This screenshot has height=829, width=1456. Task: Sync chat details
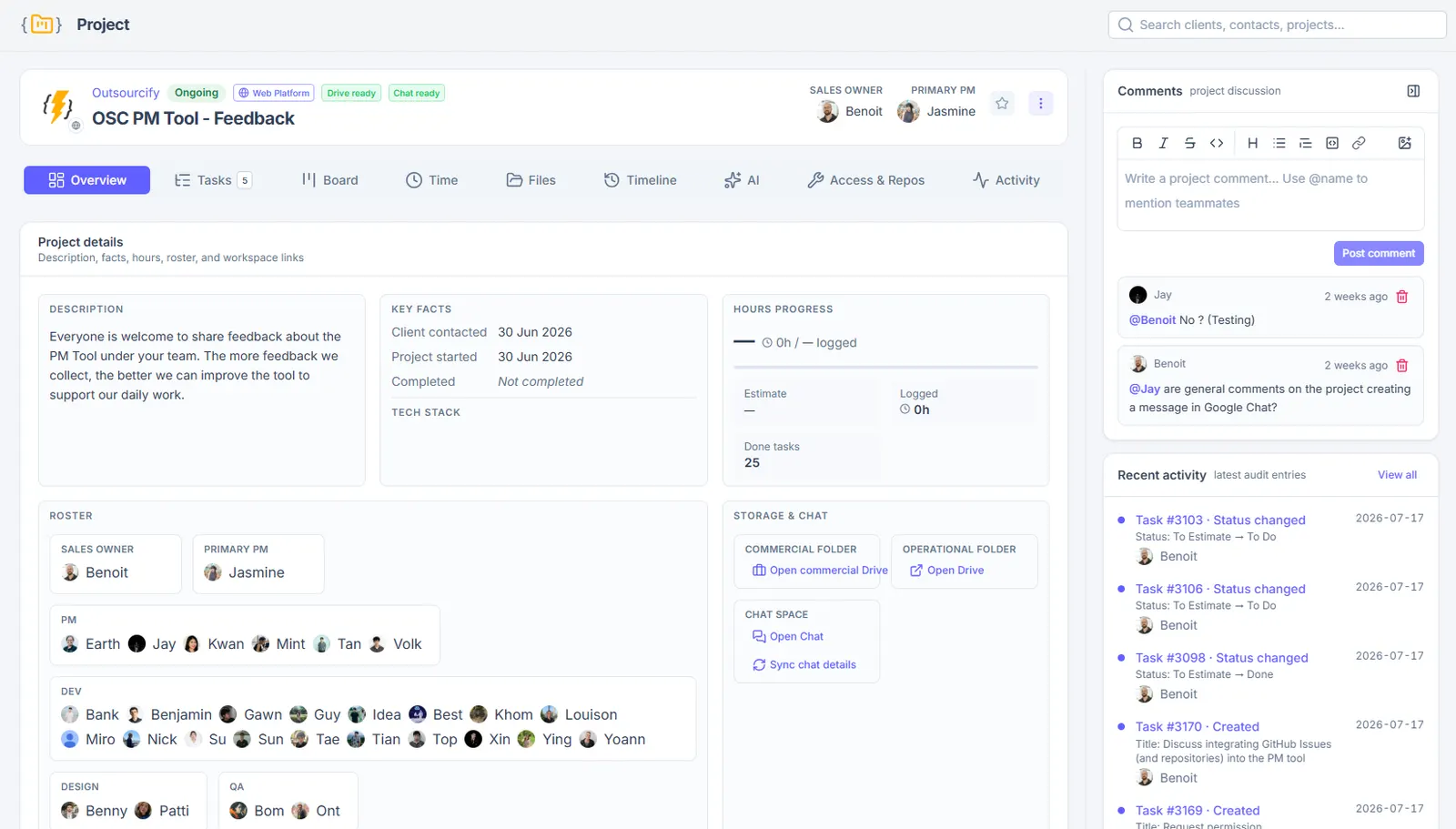click(x=804, y=665)
